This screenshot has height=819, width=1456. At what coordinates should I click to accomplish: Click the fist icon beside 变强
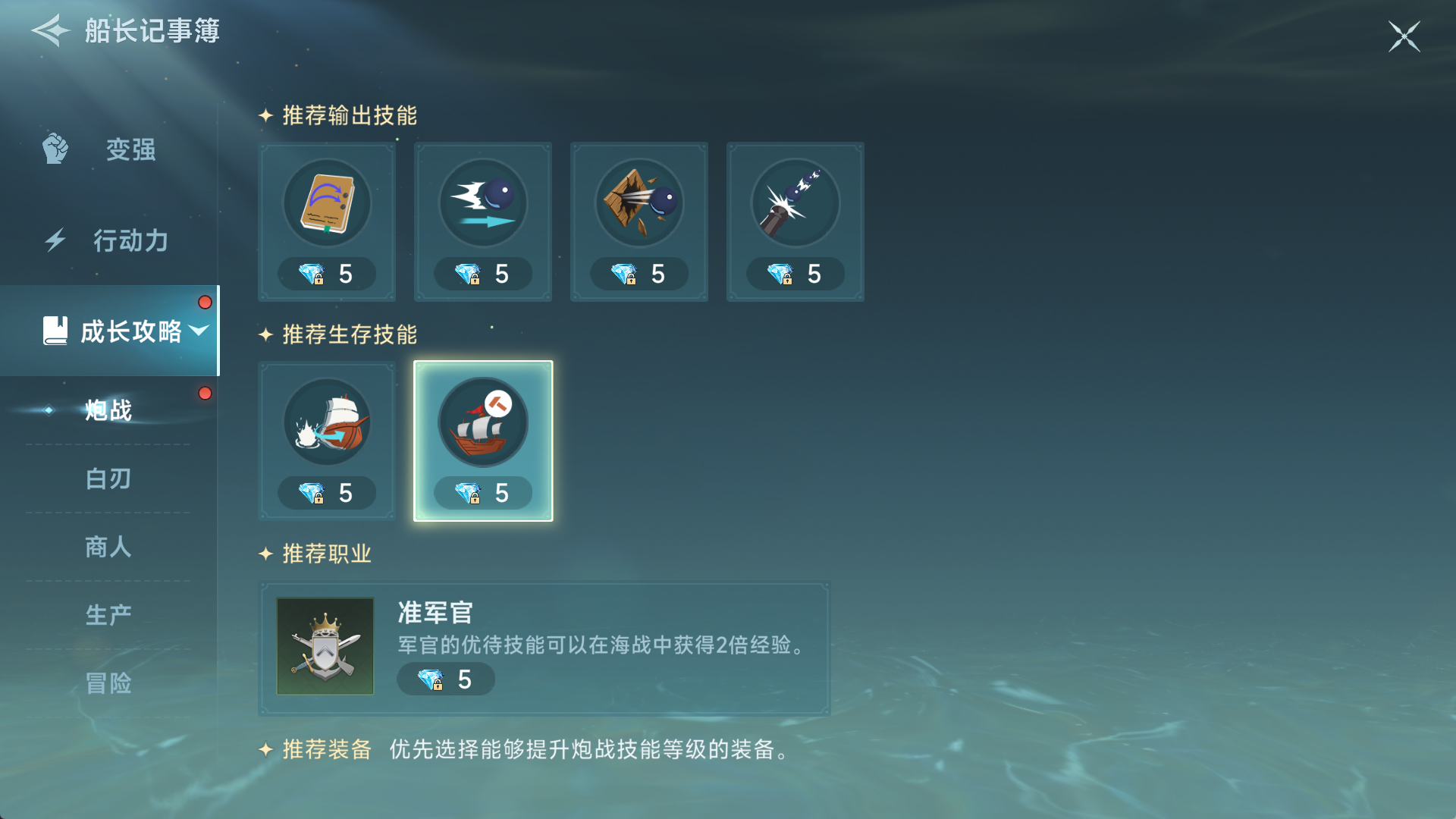pos(55,149)
